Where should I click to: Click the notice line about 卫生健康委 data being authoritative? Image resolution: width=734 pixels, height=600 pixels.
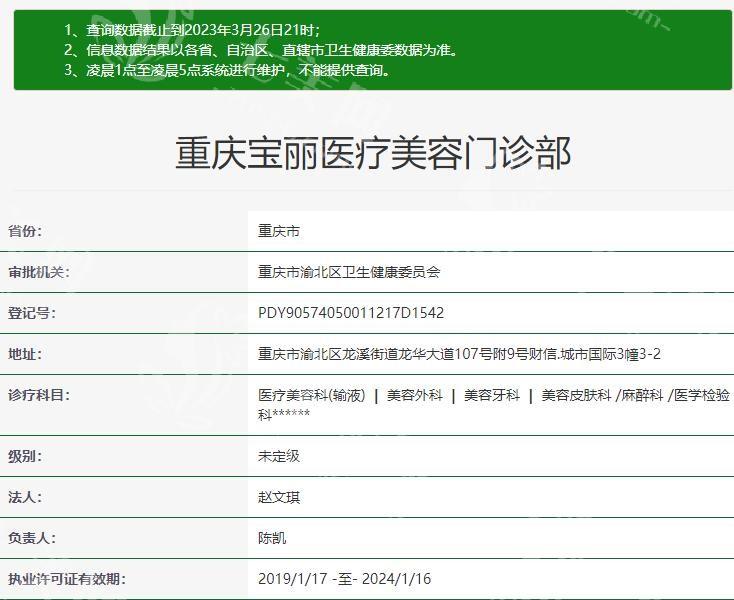tap(260, 50)
